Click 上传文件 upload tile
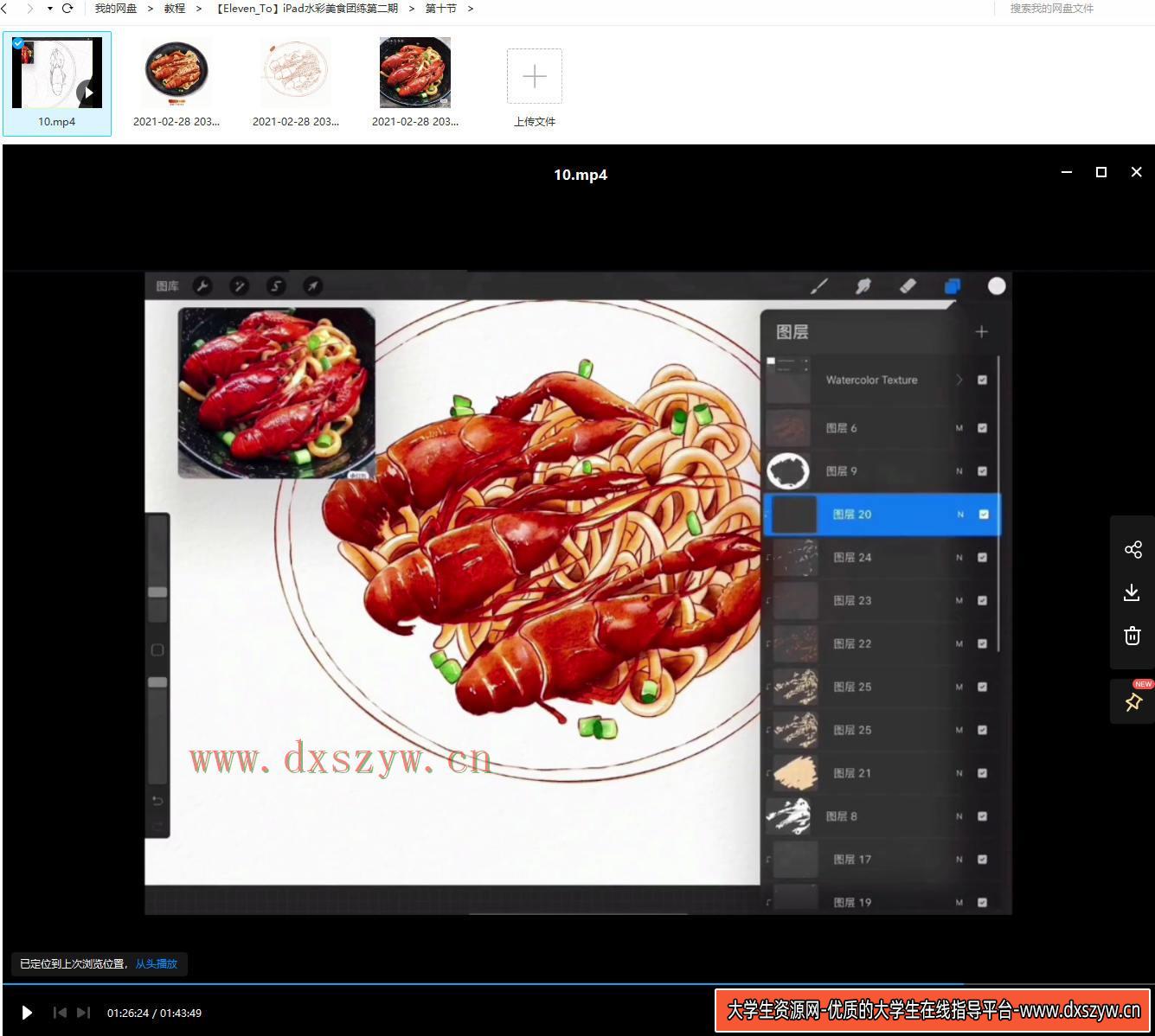1155x1036 pixels. (x=535, y=86)
